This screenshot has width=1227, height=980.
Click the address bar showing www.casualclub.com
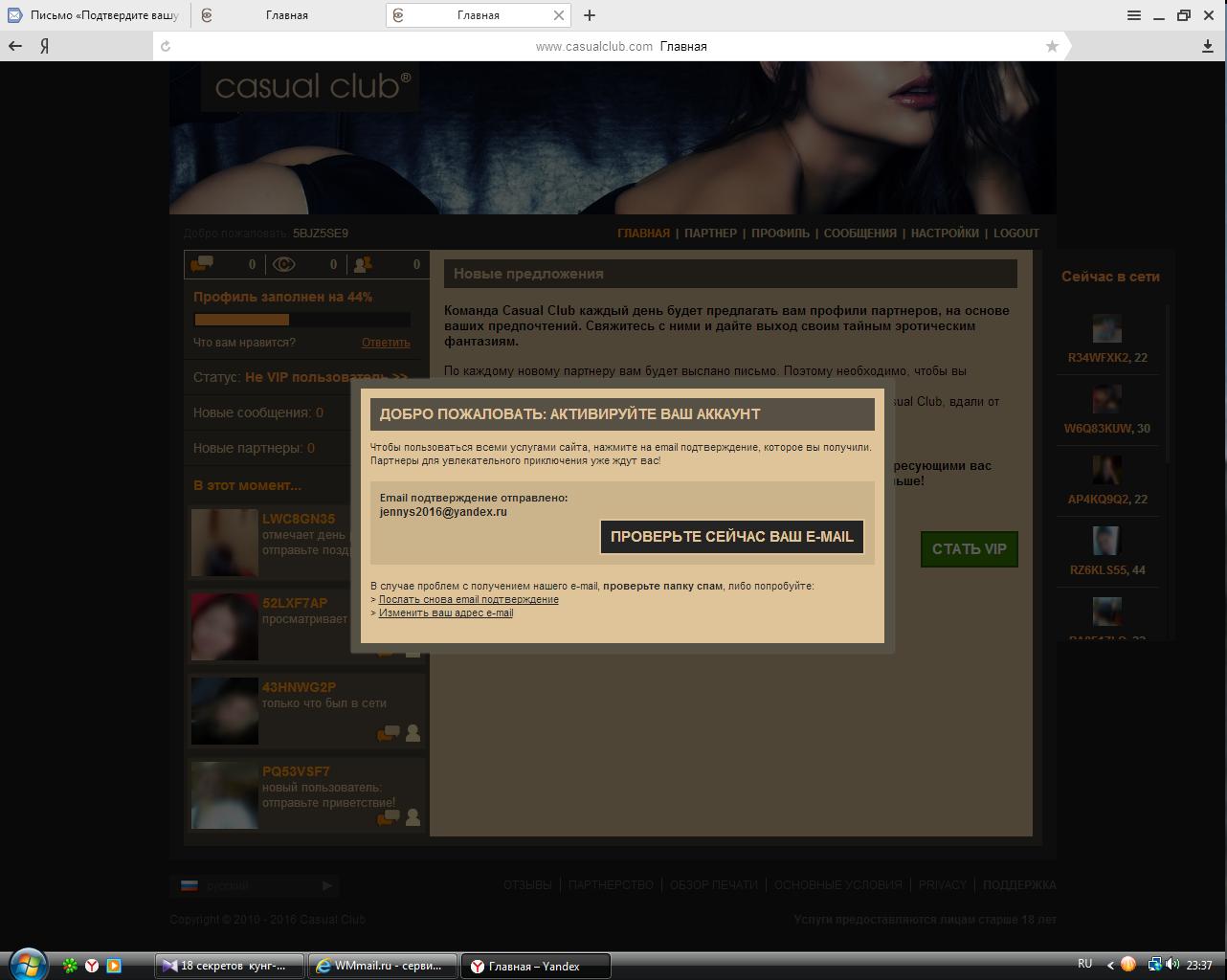tap(613, 46)
